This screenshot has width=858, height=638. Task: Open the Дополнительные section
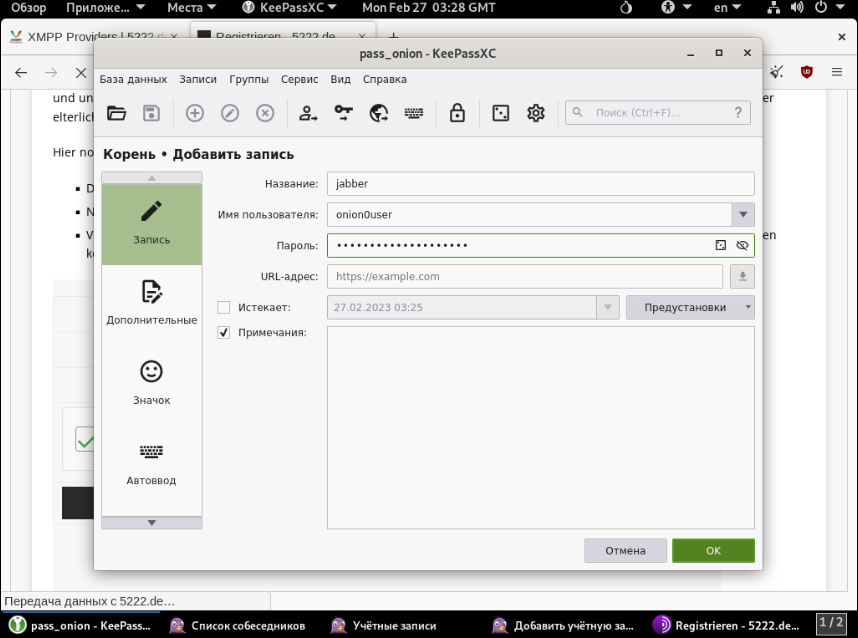pyautogui.click(x=152, y=303)
